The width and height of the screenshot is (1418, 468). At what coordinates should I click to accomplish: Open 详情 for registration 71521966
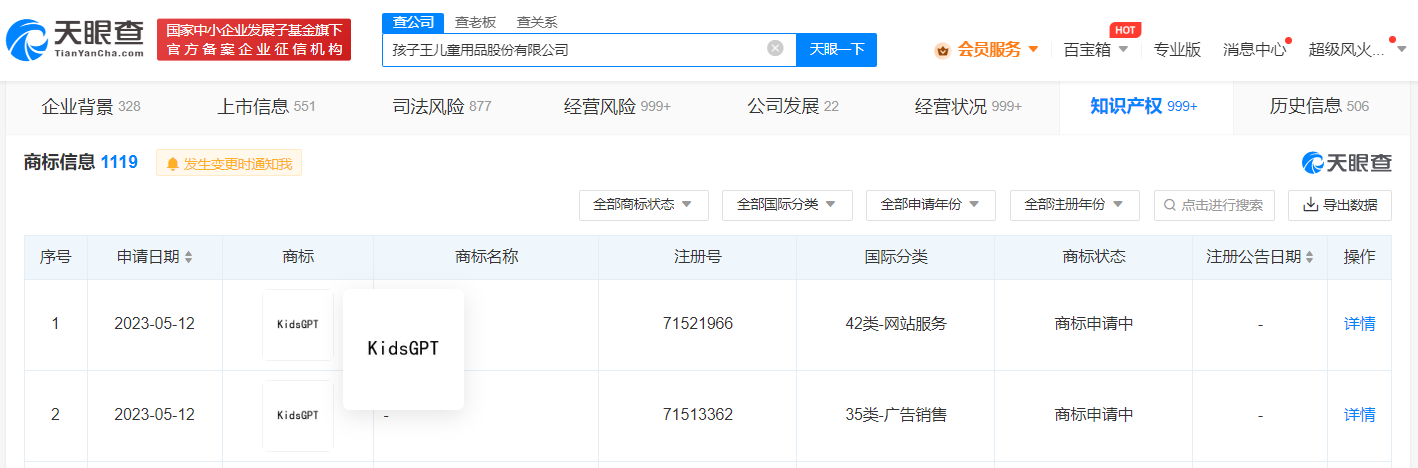pyautogui.click(x=1359, y=324)
